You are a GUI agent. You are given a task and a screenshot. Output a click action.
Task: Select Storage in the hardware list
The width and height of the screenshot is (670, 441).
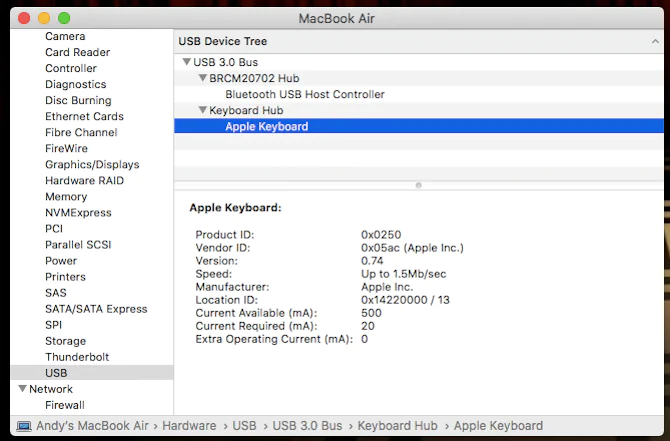65,341
